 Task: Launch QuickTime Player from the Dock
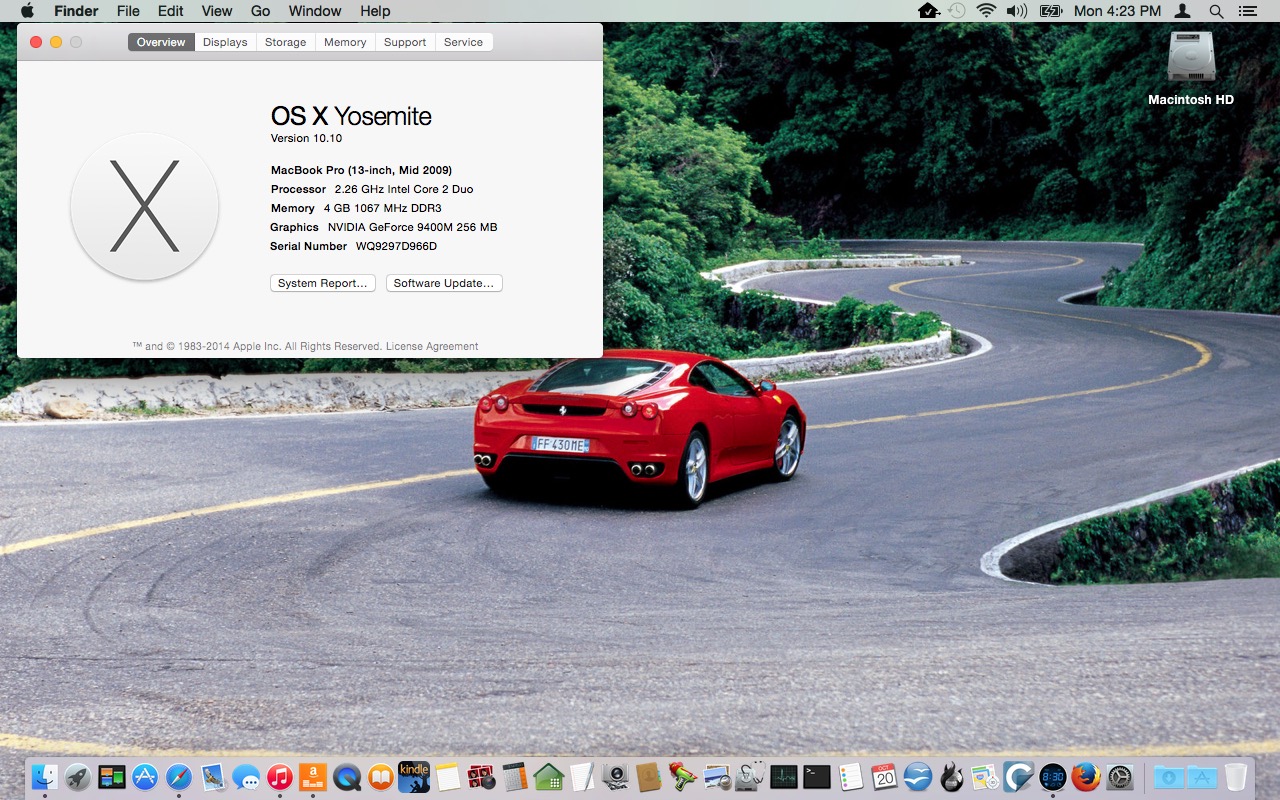pos(347,777)
